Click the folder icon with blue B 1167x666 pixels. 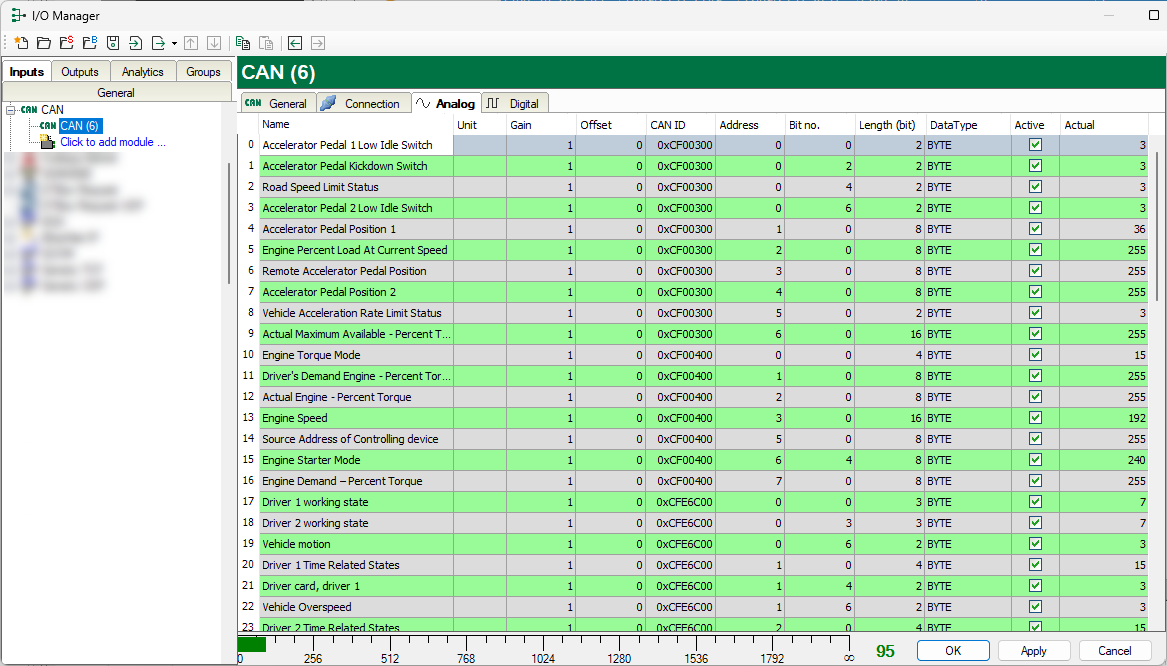[x=89, y=43]
